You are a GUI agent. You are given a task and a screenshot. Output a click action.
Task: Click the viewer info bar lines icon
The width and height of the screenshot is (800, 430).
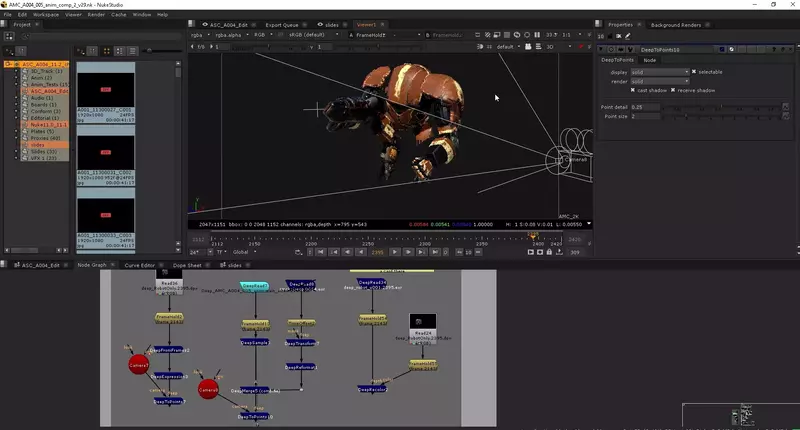(538, 46)
